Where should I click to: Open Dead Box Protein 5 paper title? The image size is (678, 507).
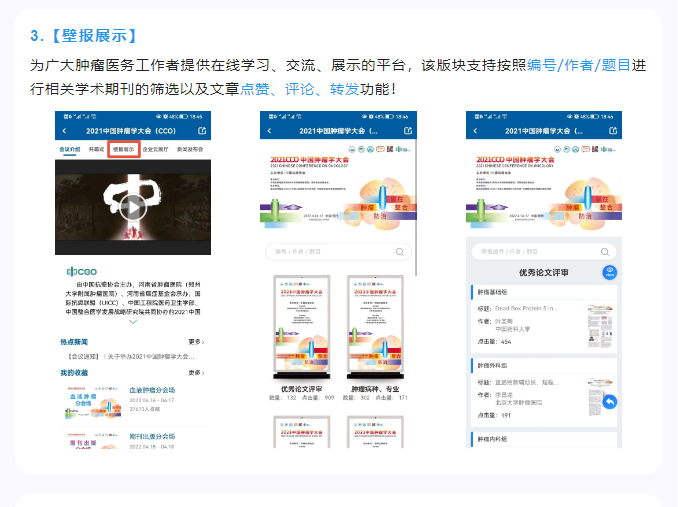(527, 309)
